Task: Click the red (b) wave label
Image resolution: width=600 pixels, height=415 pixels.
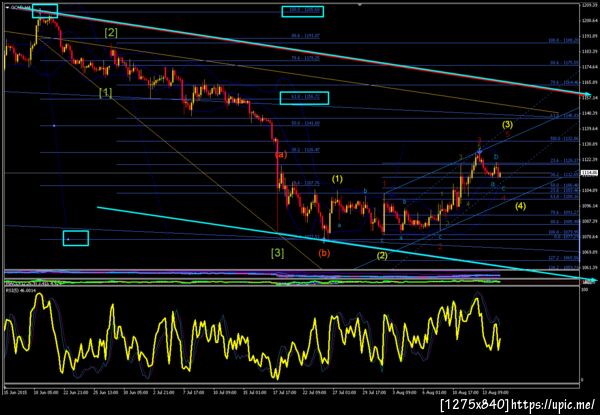Action: click(324, 253)
